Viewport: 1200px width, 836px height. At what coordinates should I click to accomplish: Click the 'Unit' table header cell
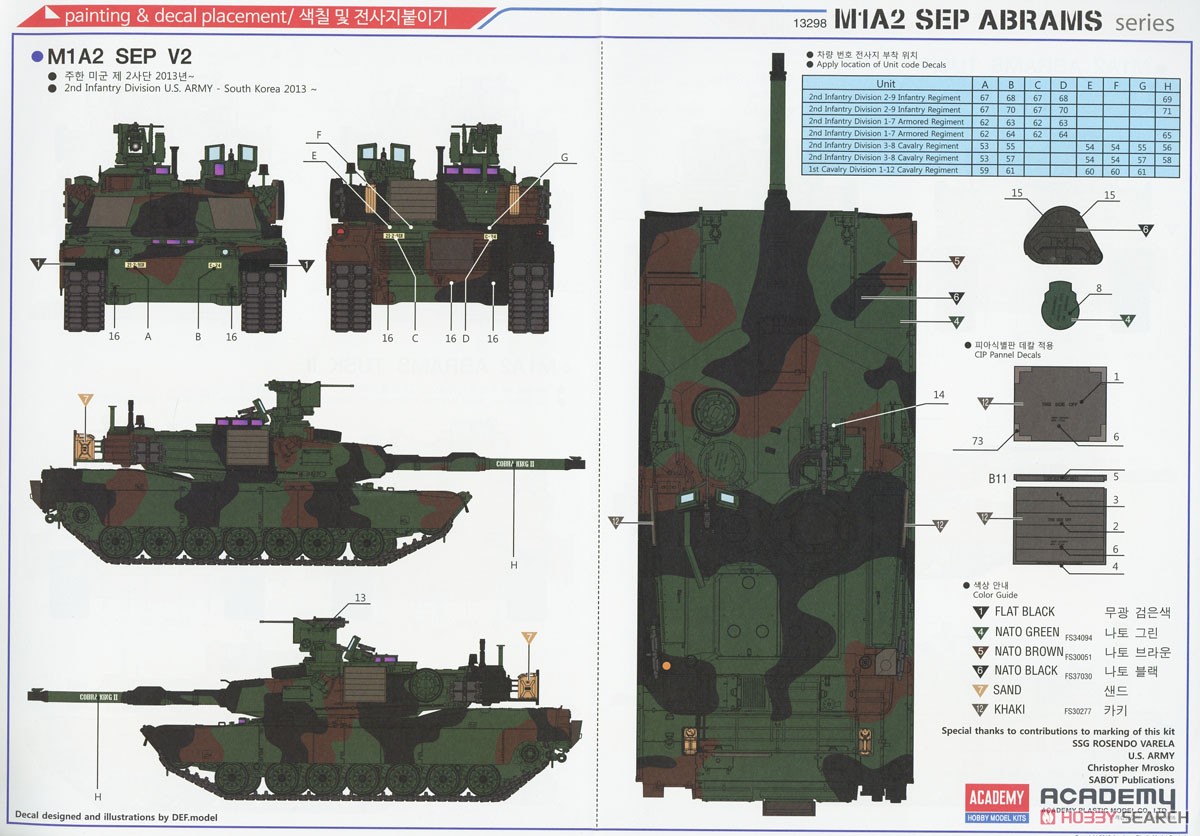[x=886, y=83]
